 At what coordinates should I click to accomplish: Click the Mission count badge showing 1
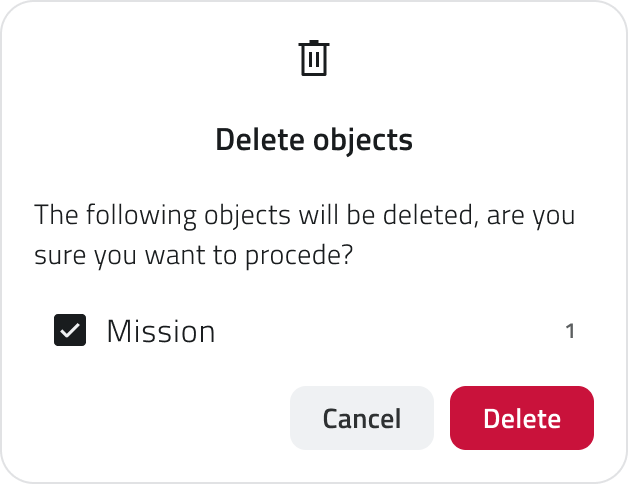[x=570, y=331]
